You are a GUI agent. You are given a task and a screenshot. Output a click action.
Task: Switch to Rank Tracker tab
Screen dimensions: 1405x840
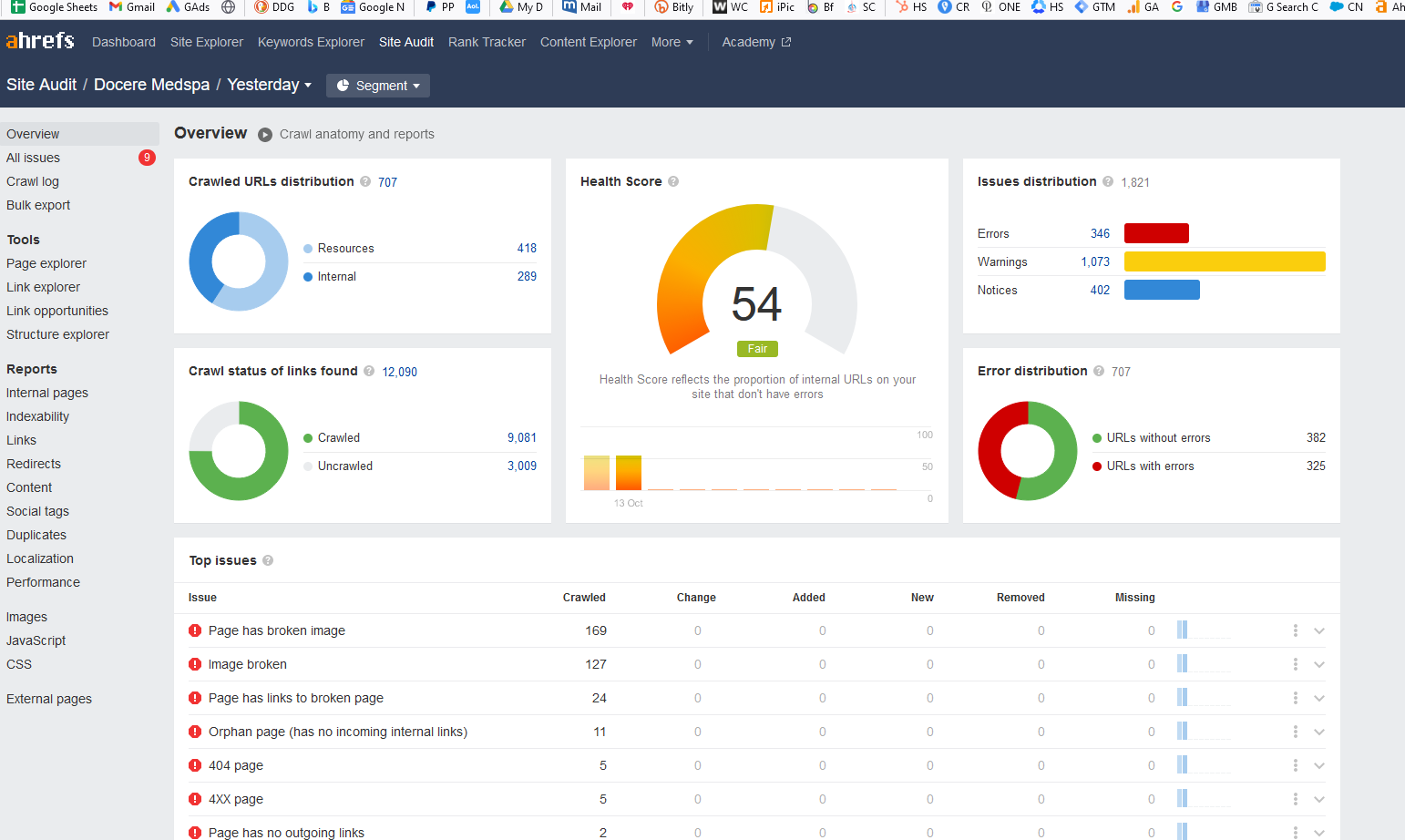tap(487, 42)
